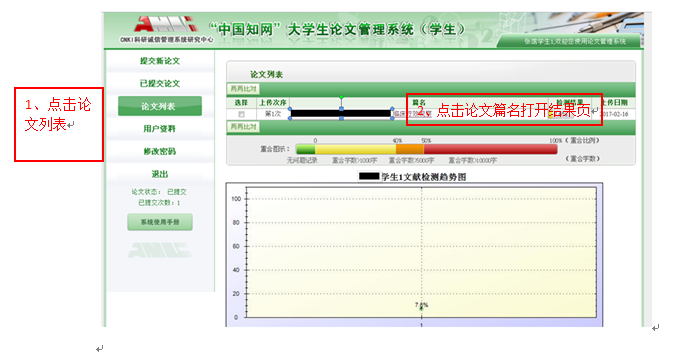Image resolution: width=694 pixels, height=360 pixels.
Task: Click the 重合字数>10000字 legend label
Action: (x=473, y=160)
